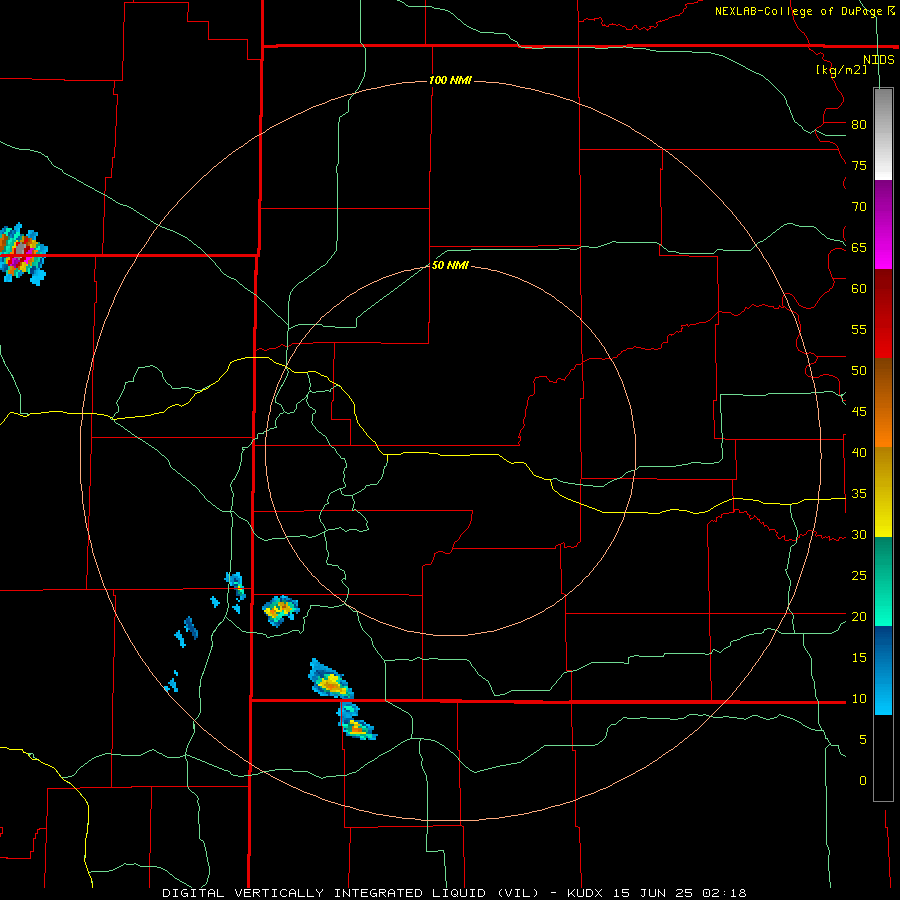Click the scale value "60"

click(859, 289)
